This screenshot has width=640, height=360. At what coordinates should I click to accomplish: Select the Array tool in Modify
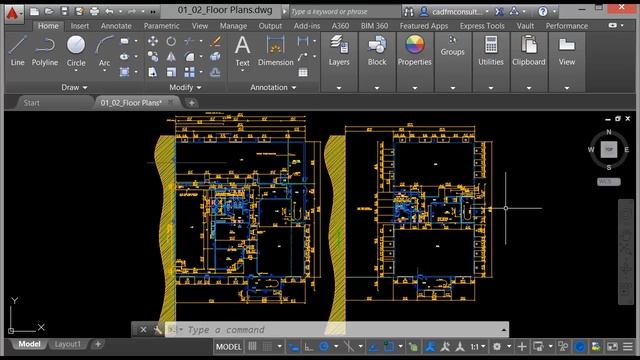(x=189, y=72)
